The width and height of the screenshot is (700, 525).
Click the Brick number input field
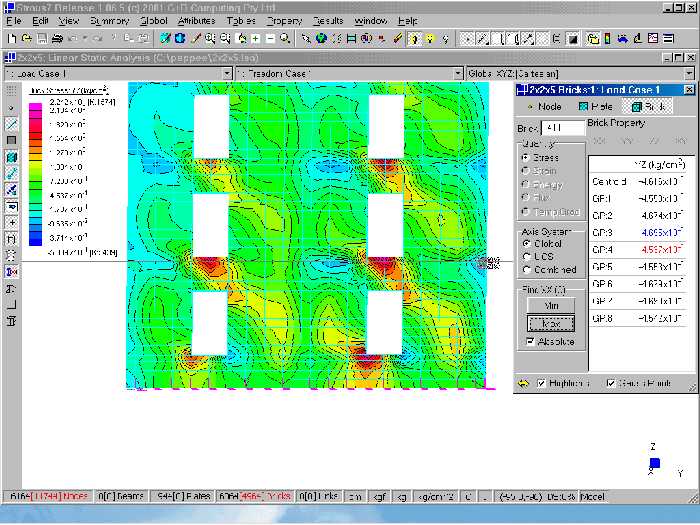click(x=561, y=128)
